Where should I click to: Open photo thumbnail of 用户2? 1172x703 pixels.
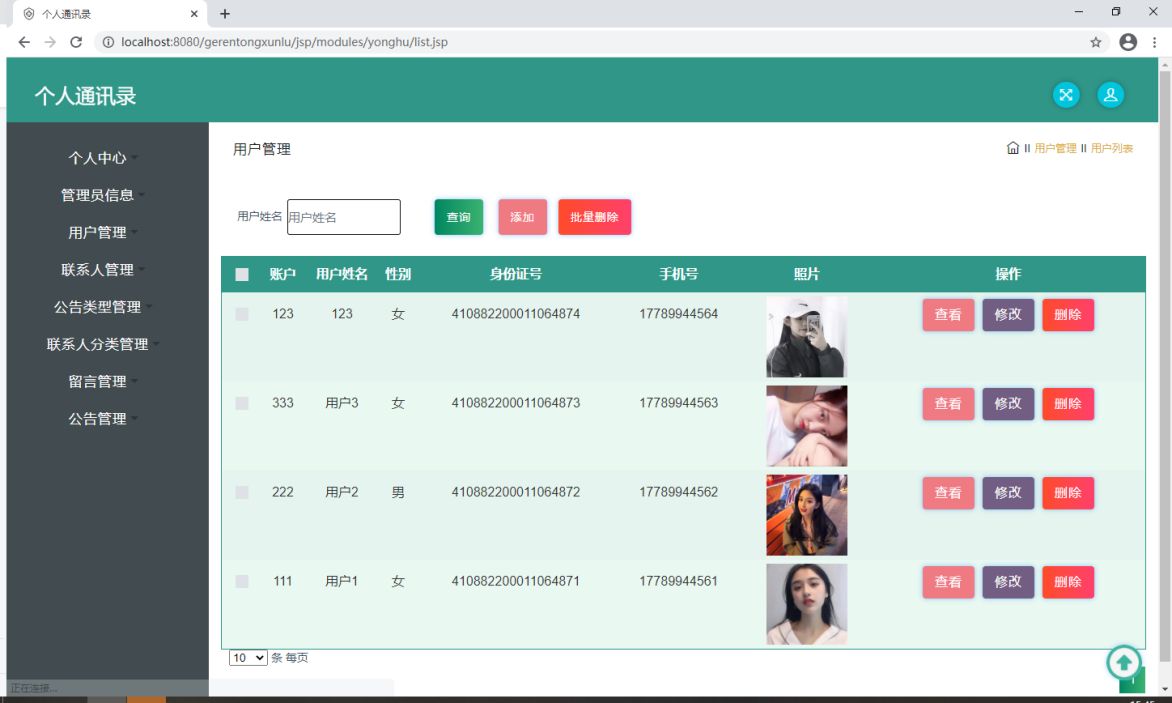[806, 515]
